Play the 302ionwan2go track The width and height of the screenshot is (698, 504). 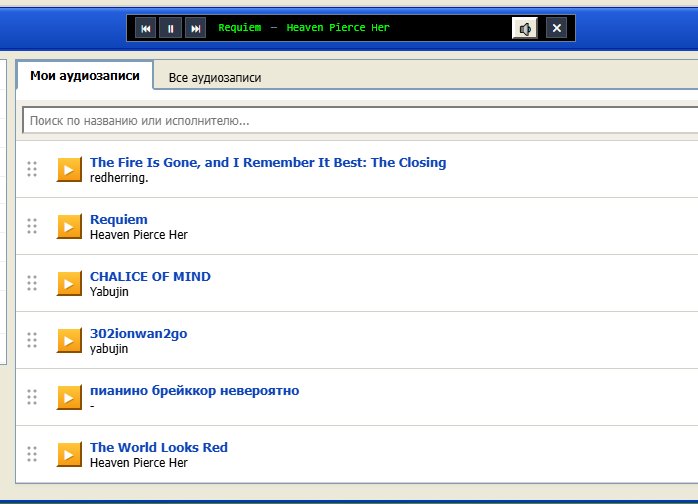(69, 340)
